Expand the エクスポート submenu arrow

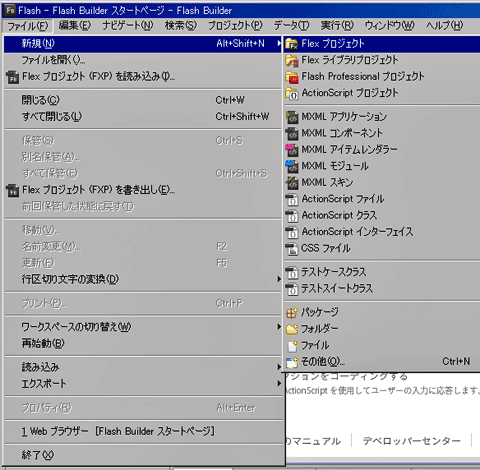279,383
